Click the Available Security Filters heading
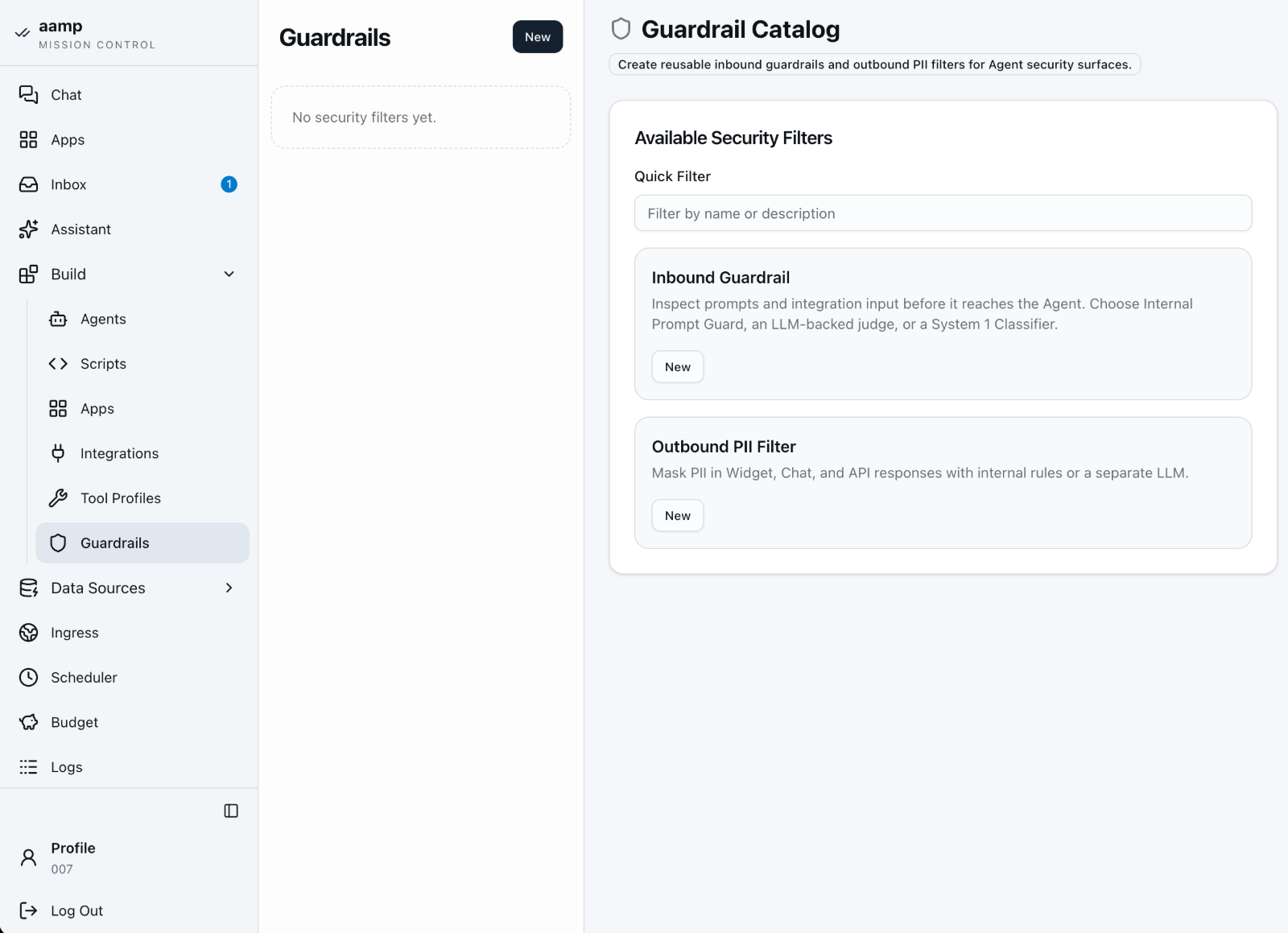 (x=733, y=138)
